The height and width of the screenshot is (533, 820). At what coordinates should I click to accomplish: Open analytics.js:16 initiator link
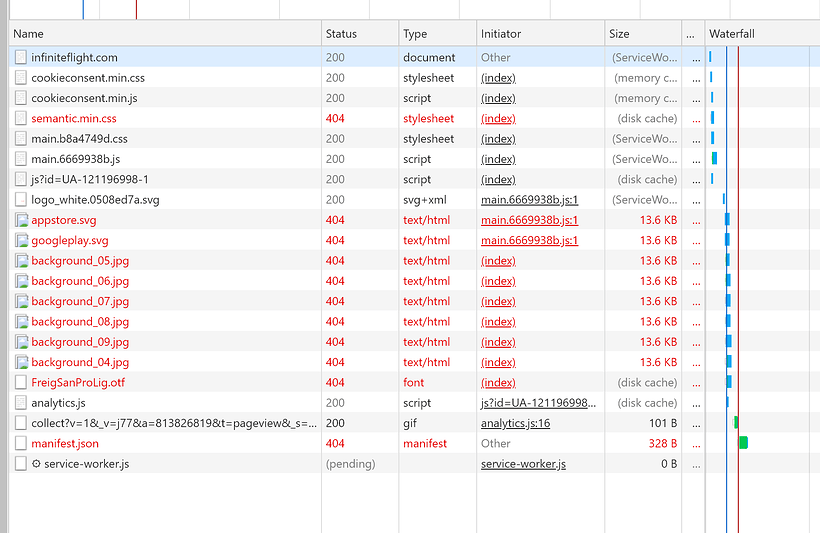tap(515, 423)
